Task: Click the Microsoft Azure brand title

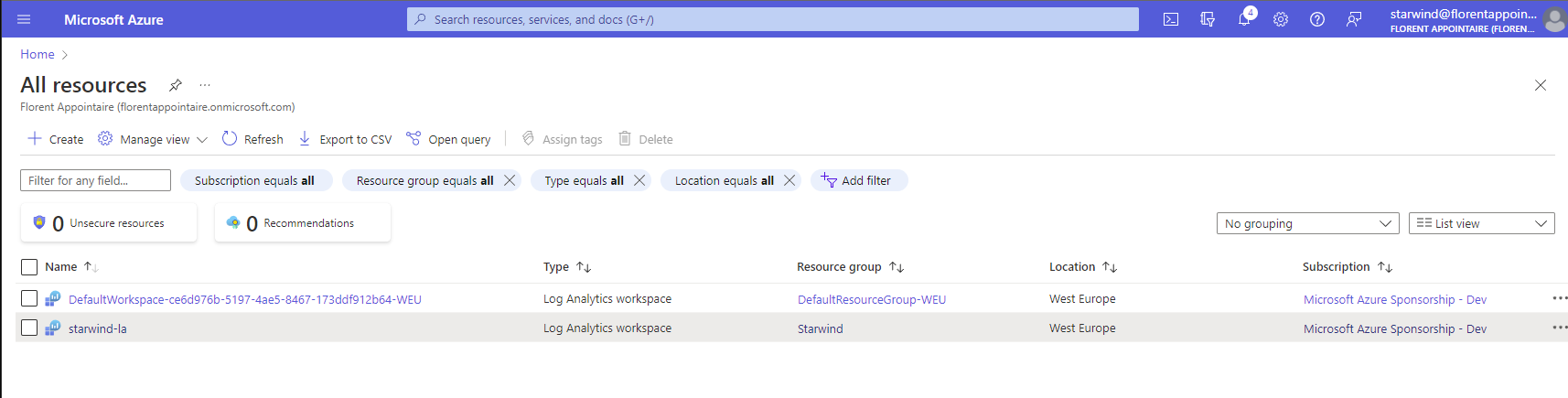Action: tap(113, 19)
